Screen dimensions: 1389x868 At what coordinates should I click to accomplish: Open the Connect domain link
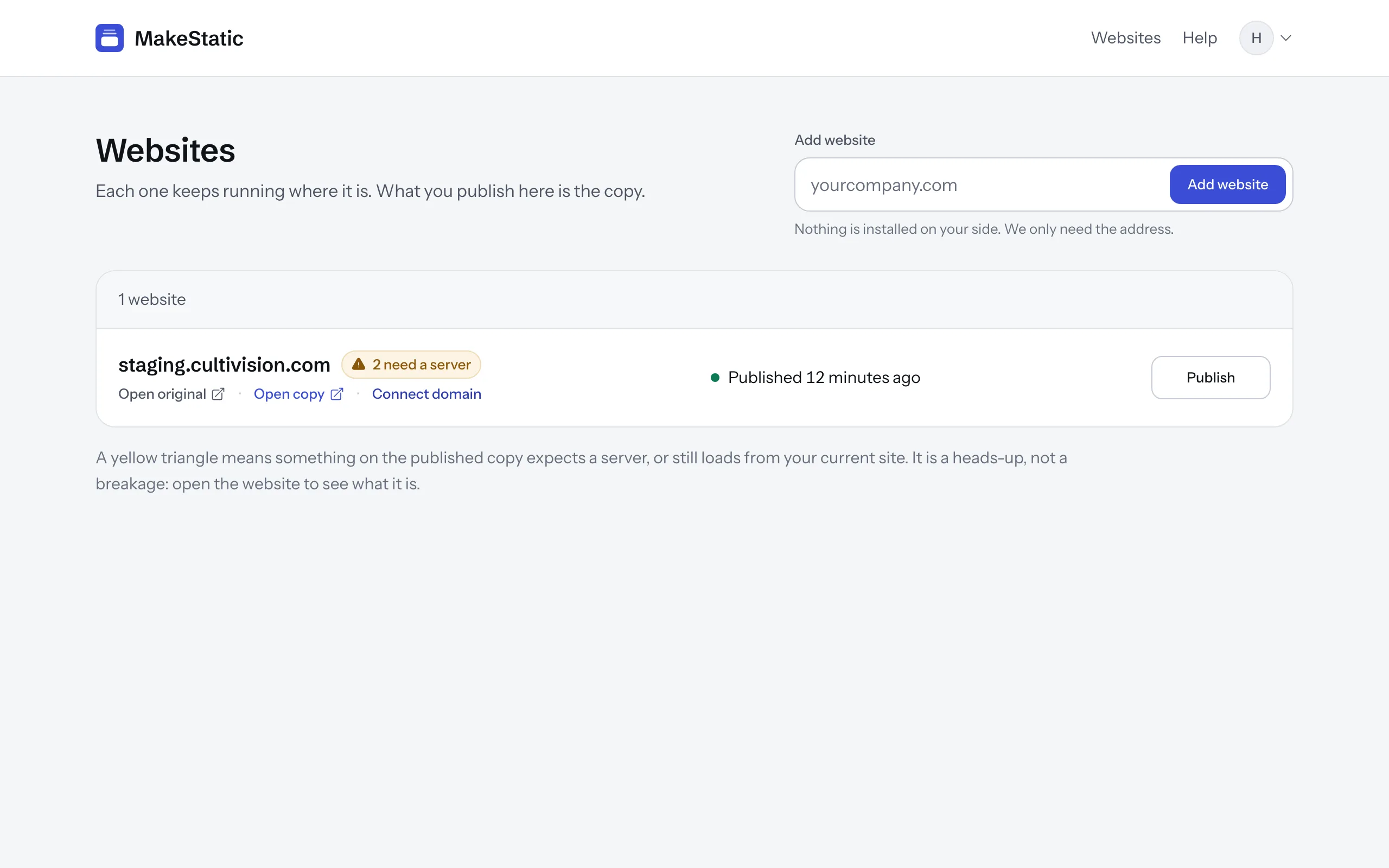pos(426,394)
